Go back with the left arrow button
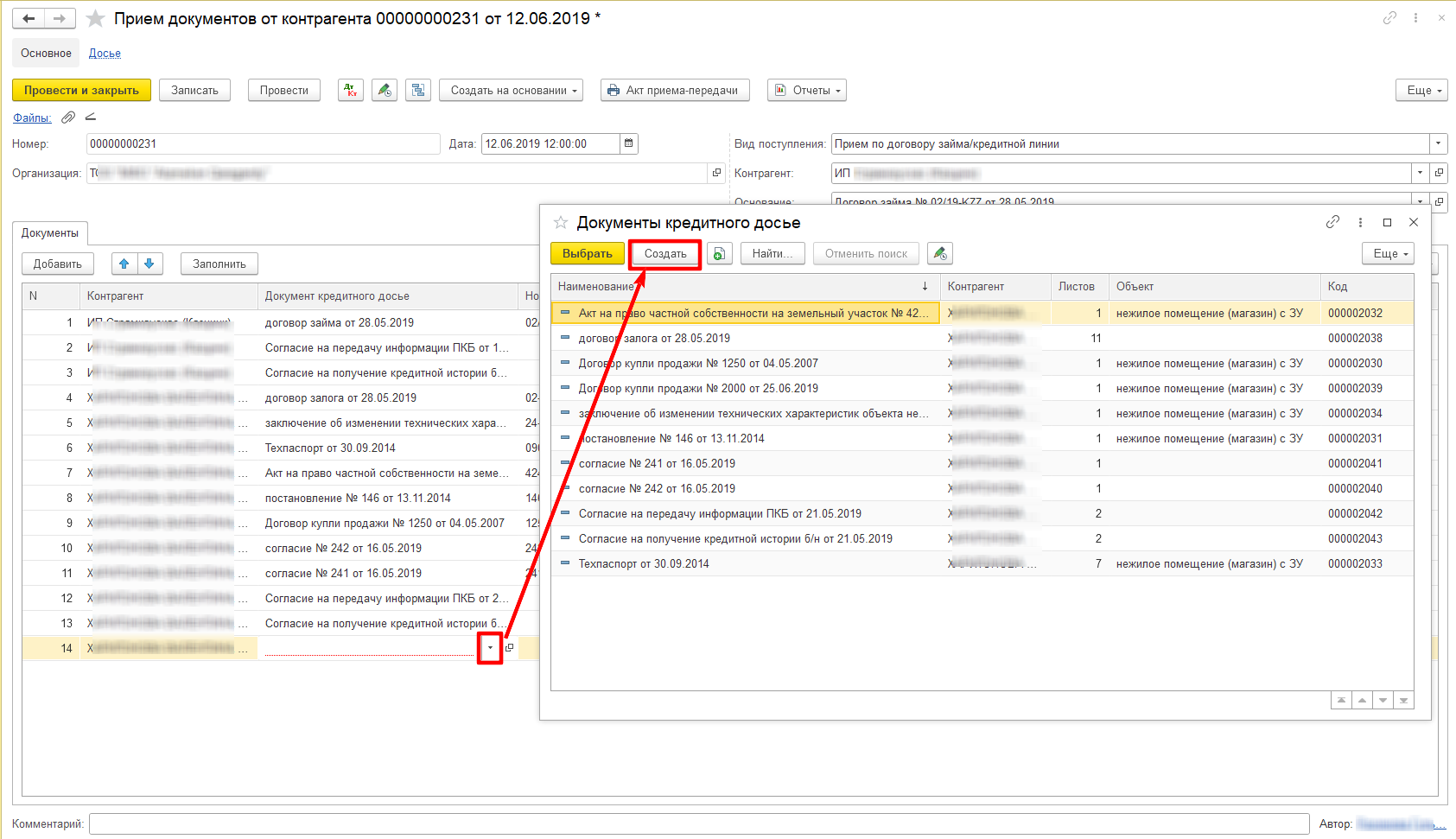The width and height of the screenshot is (1456, 839). point(29,18)
